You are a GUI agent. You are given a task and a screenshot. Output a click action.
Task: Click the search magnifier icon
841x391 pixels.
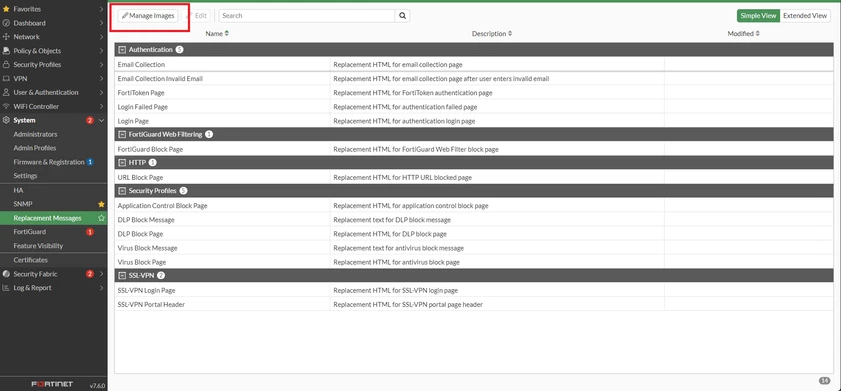tap(403, 16)
